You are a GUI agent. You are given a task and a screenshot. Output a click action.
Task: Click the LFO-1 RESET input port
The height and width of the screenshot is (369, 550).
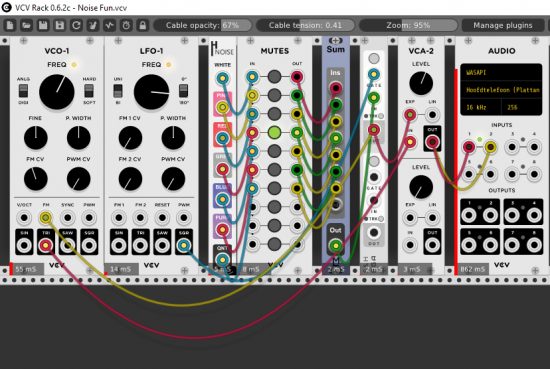(162, 218)
